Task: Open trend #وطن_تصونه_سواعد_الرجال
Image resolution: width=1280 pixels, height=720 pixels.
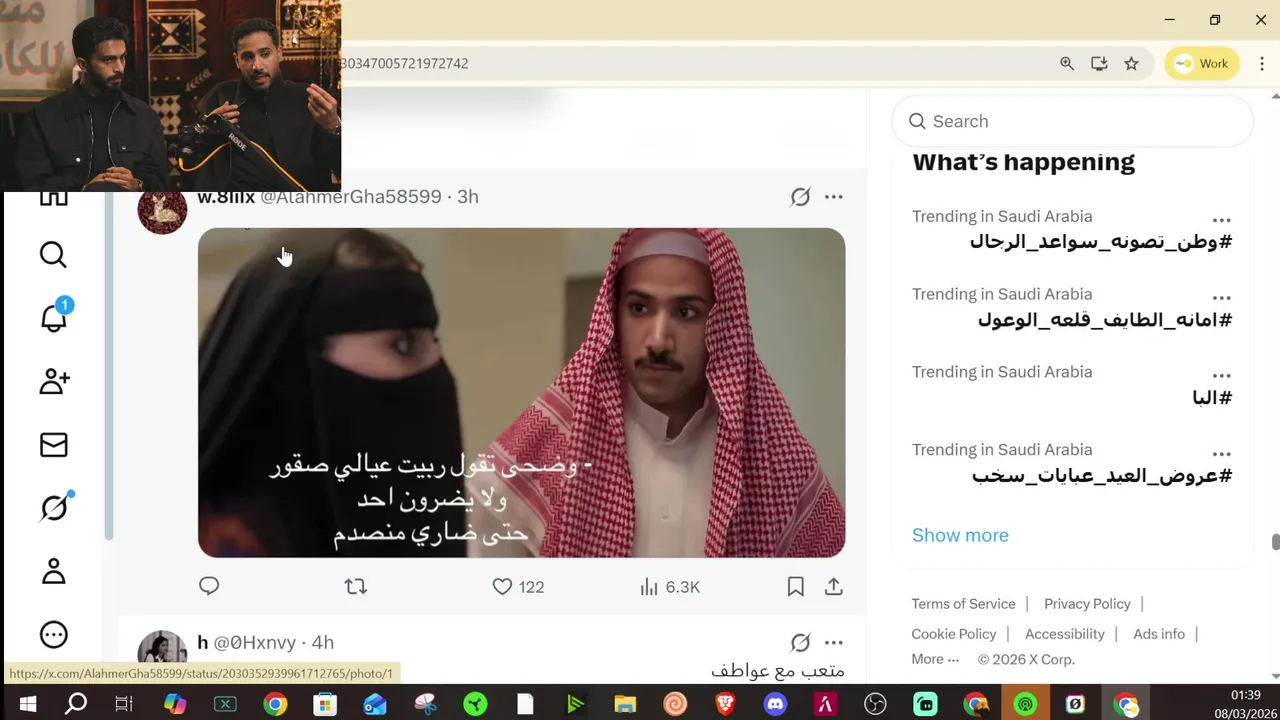Action: [1101, 241]
